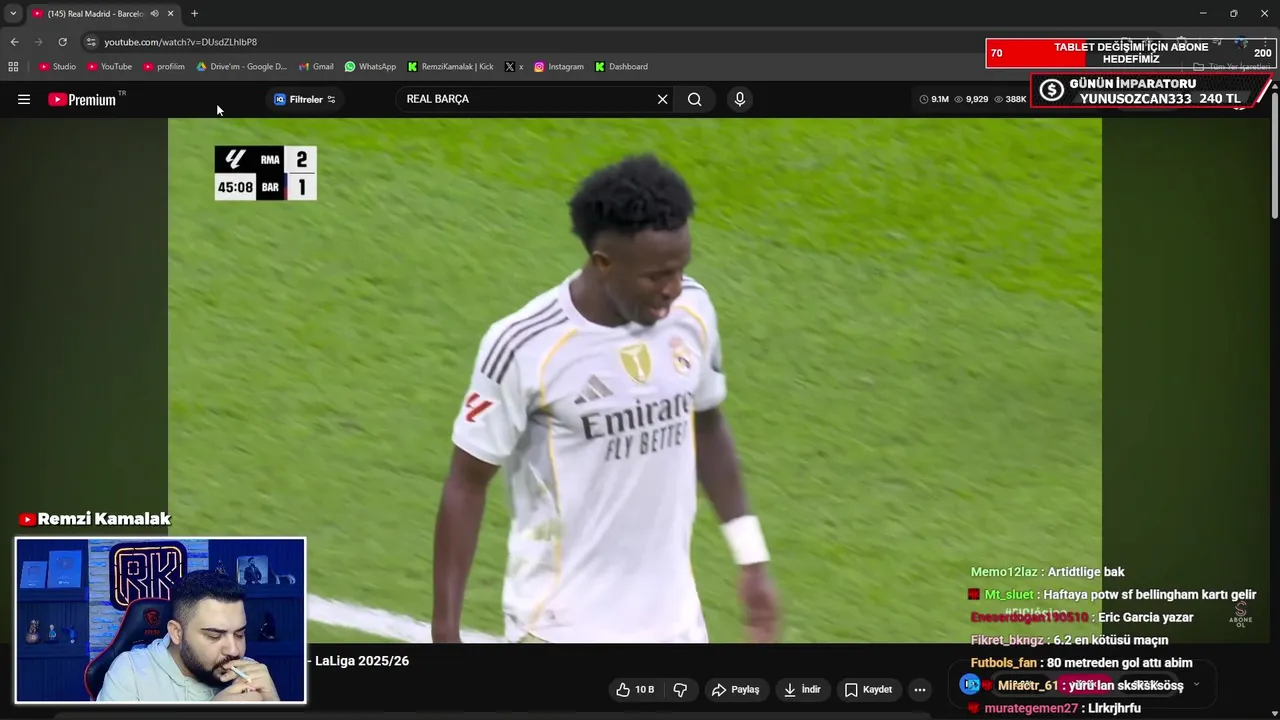Open the Gmail bookmark
This screenshot has height=720, width=1280.
point(316,67)
